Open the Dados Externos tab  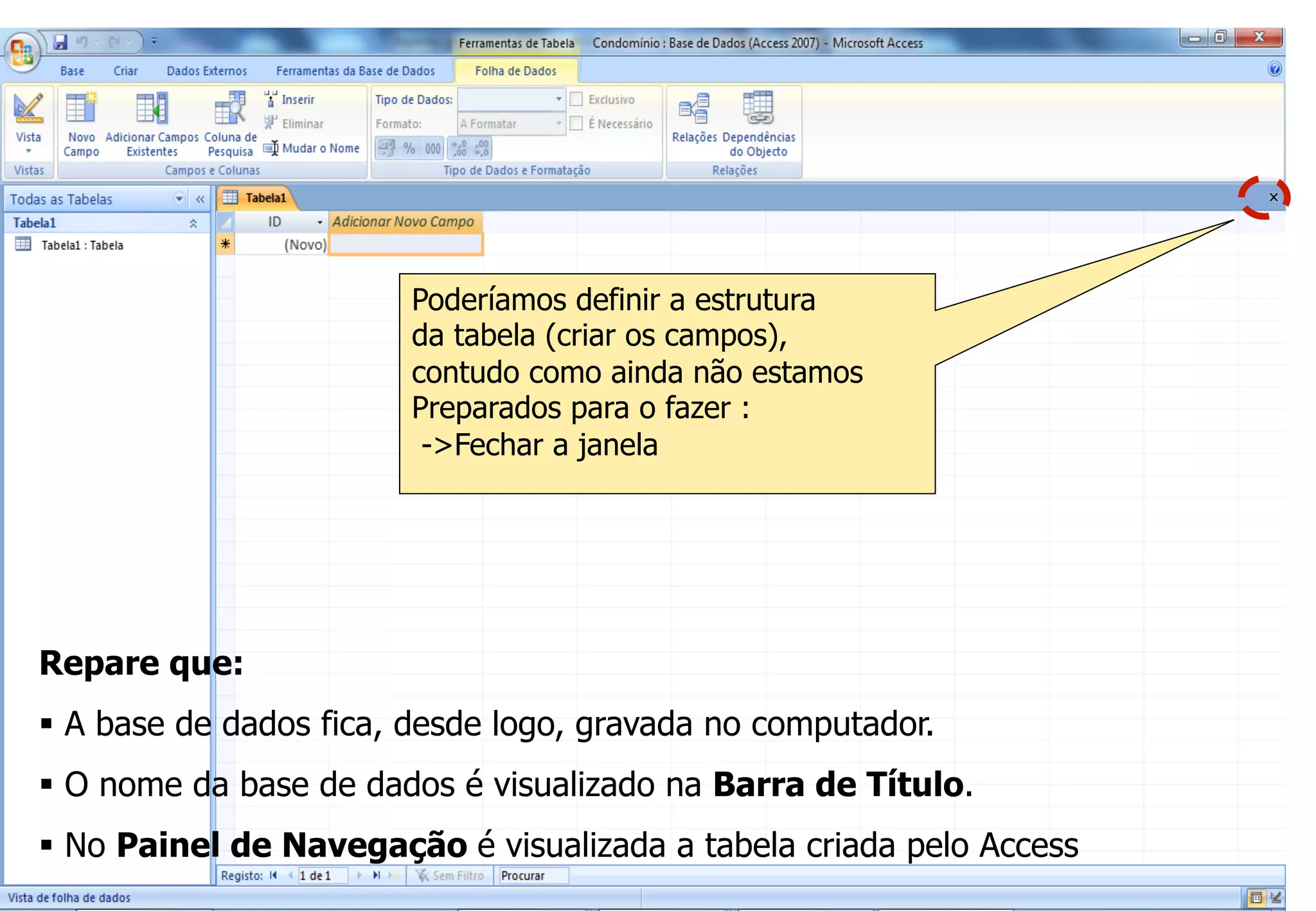click(x=207, y=71)
